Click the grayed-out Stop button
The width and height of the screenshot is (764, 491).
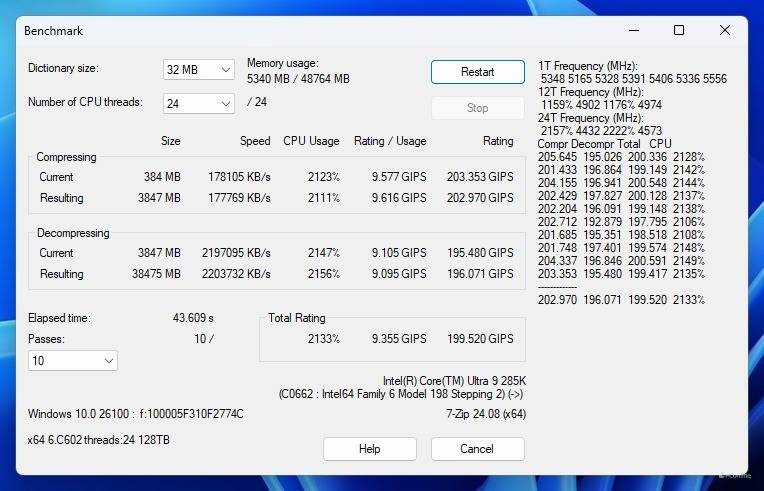coord(478,108)
